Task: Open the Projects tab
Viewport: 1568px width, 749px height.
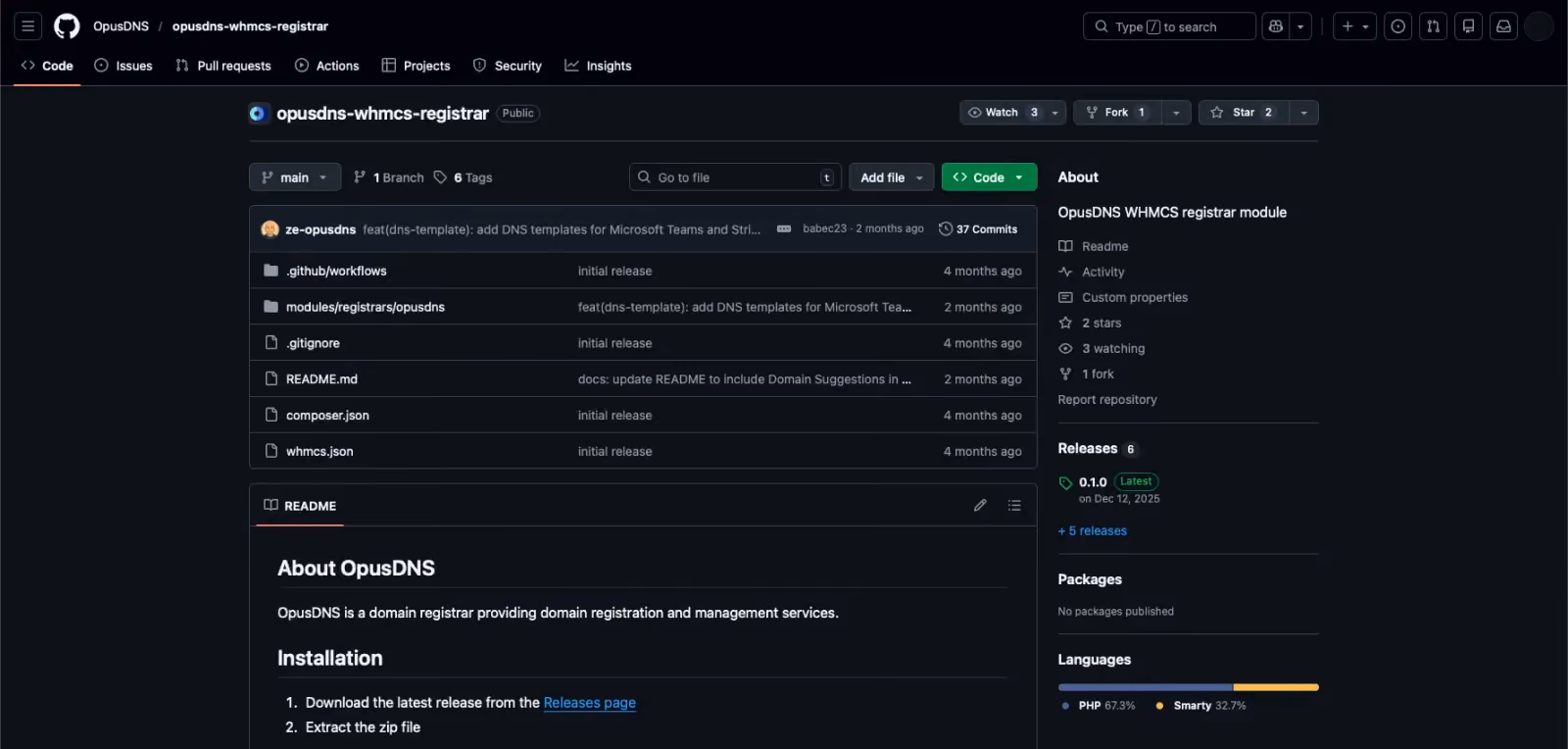Action: click(416, 66)
